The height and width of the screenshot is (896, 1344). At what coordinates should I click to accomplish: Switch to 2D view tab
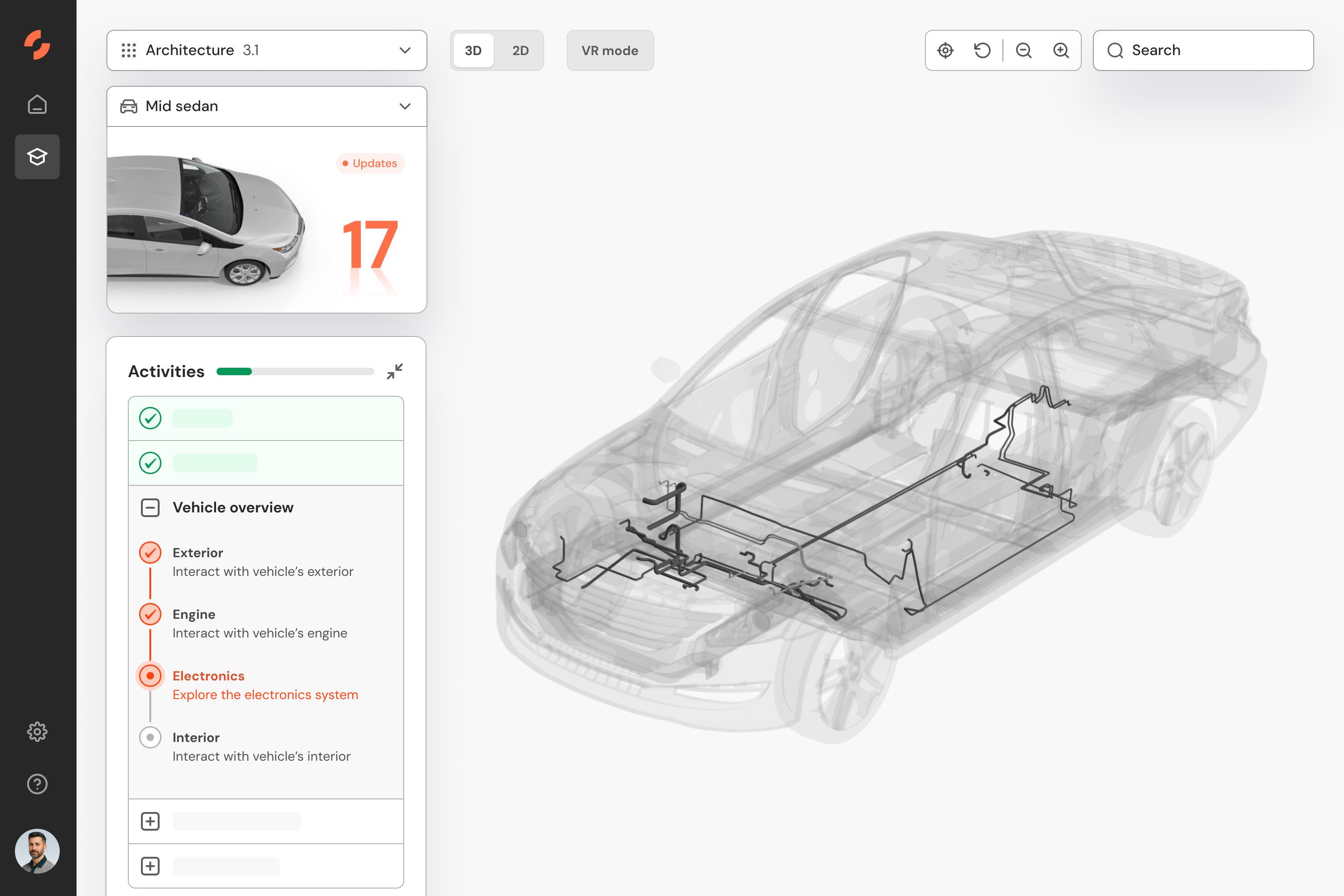(x=520, y=50)
